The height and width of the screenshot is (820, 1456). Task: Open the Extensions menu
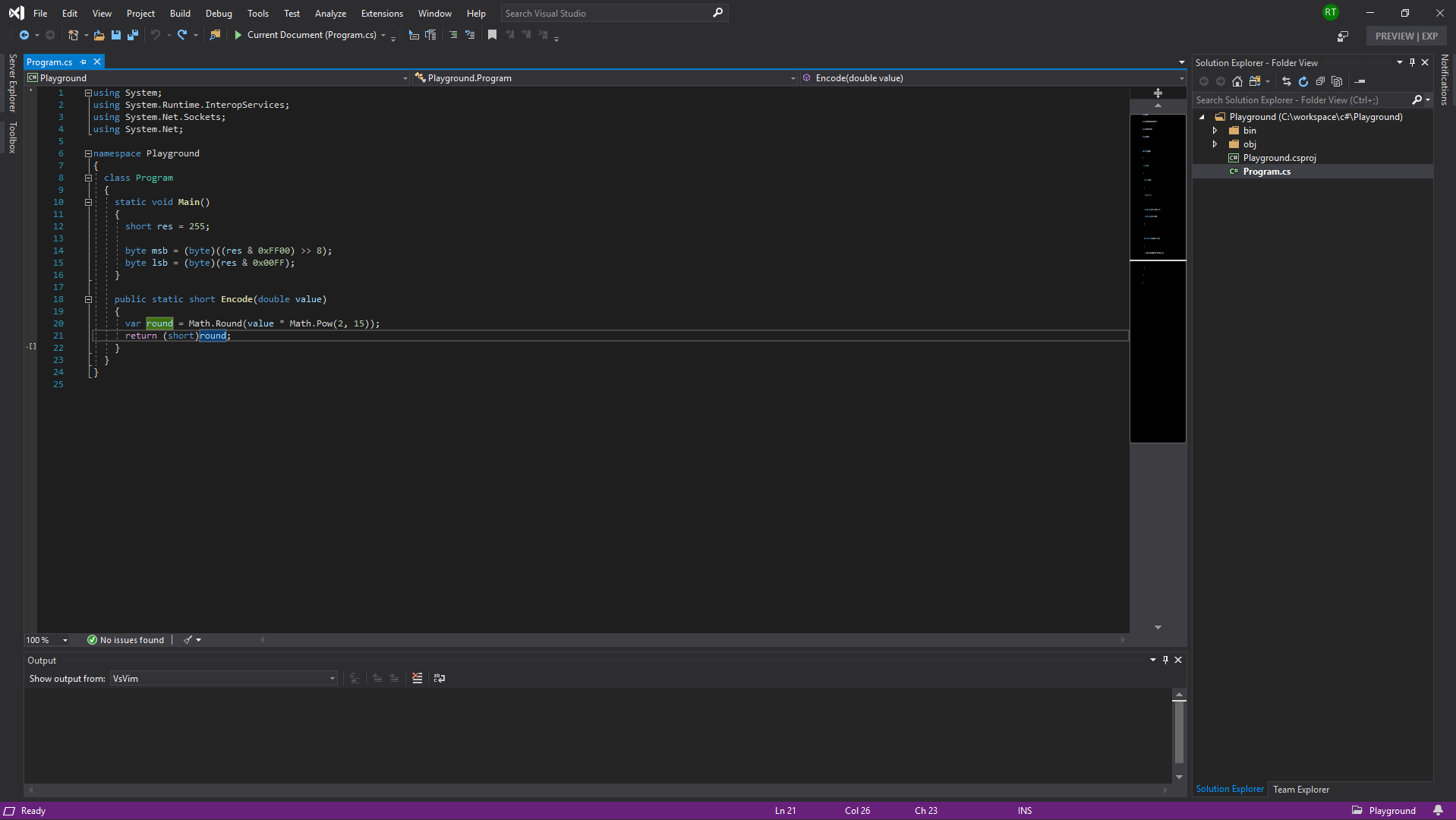(382, 14)
